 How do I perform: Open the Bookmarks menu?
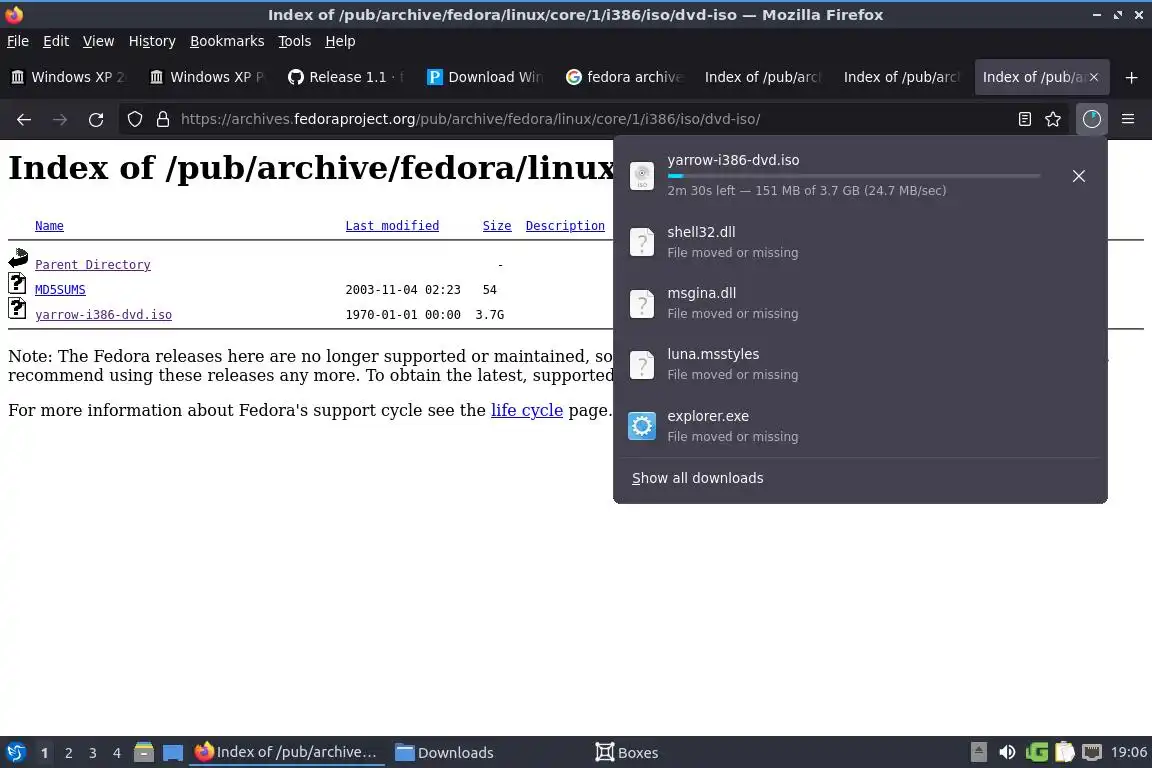point(227,41)
